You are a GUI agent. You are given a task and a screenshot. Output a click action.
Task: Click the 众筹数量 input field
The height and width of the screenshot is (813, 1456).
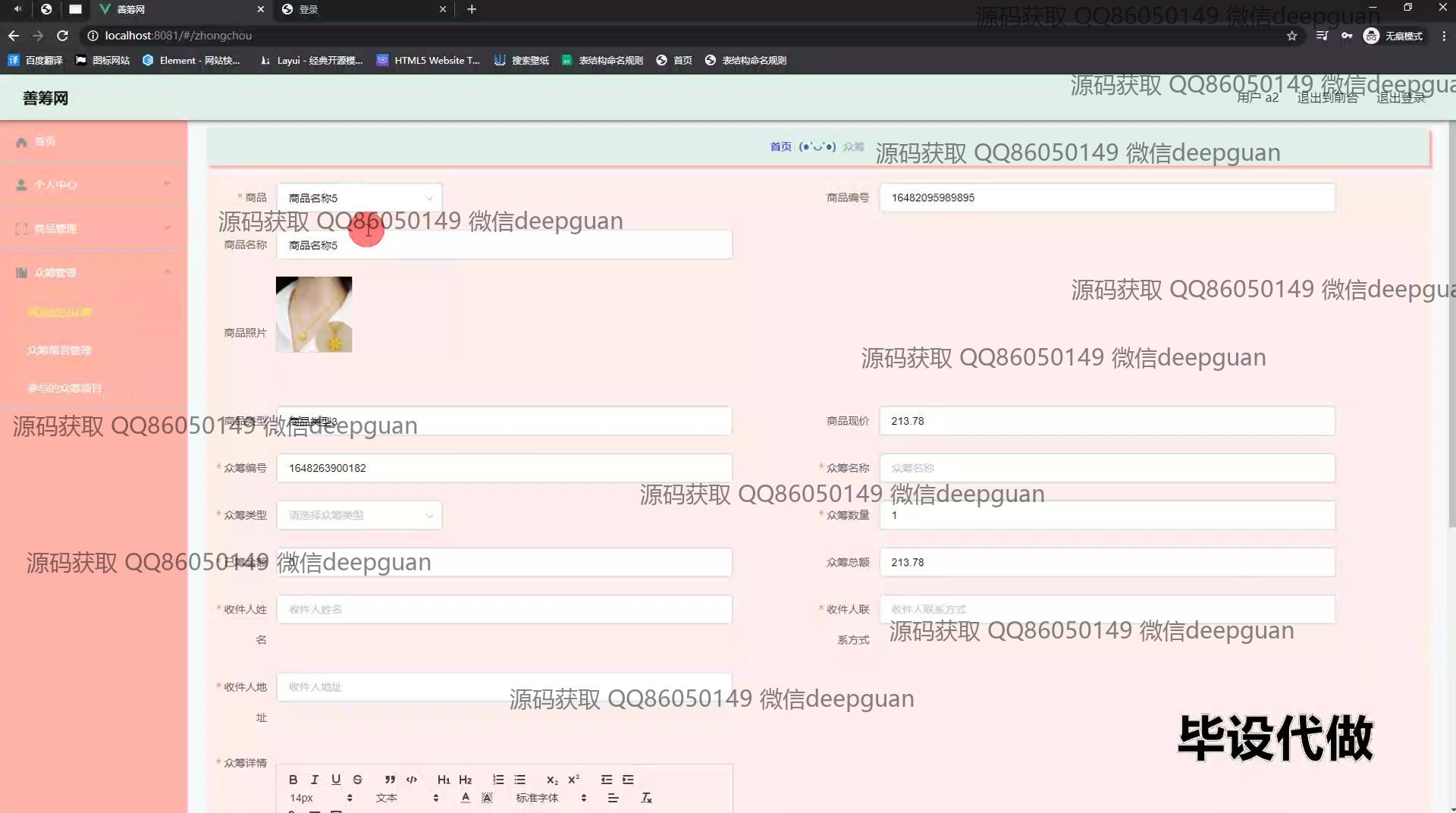1107,515
